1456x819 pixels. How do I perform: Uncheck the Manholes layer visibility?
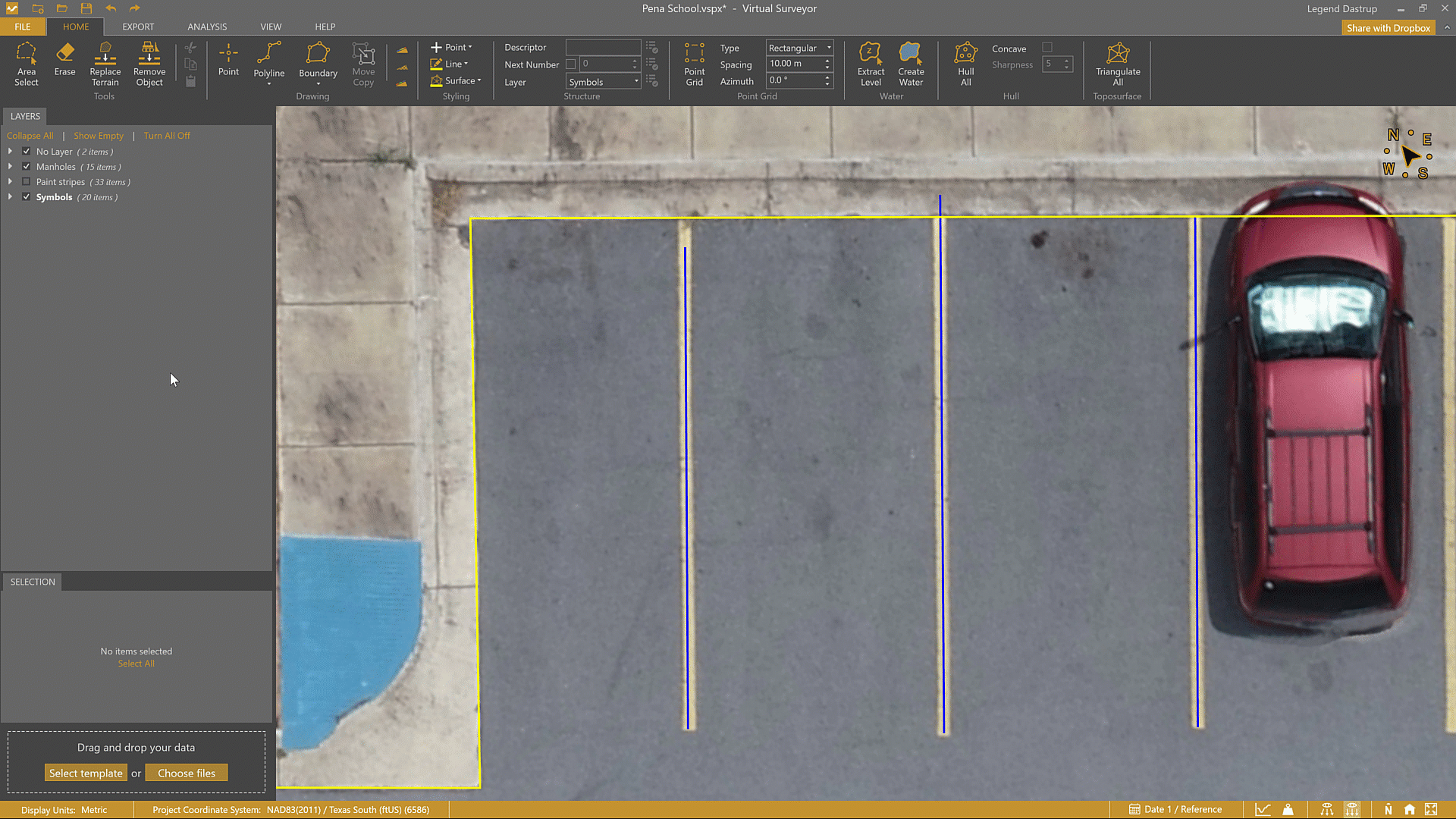(x=27, y=167)
